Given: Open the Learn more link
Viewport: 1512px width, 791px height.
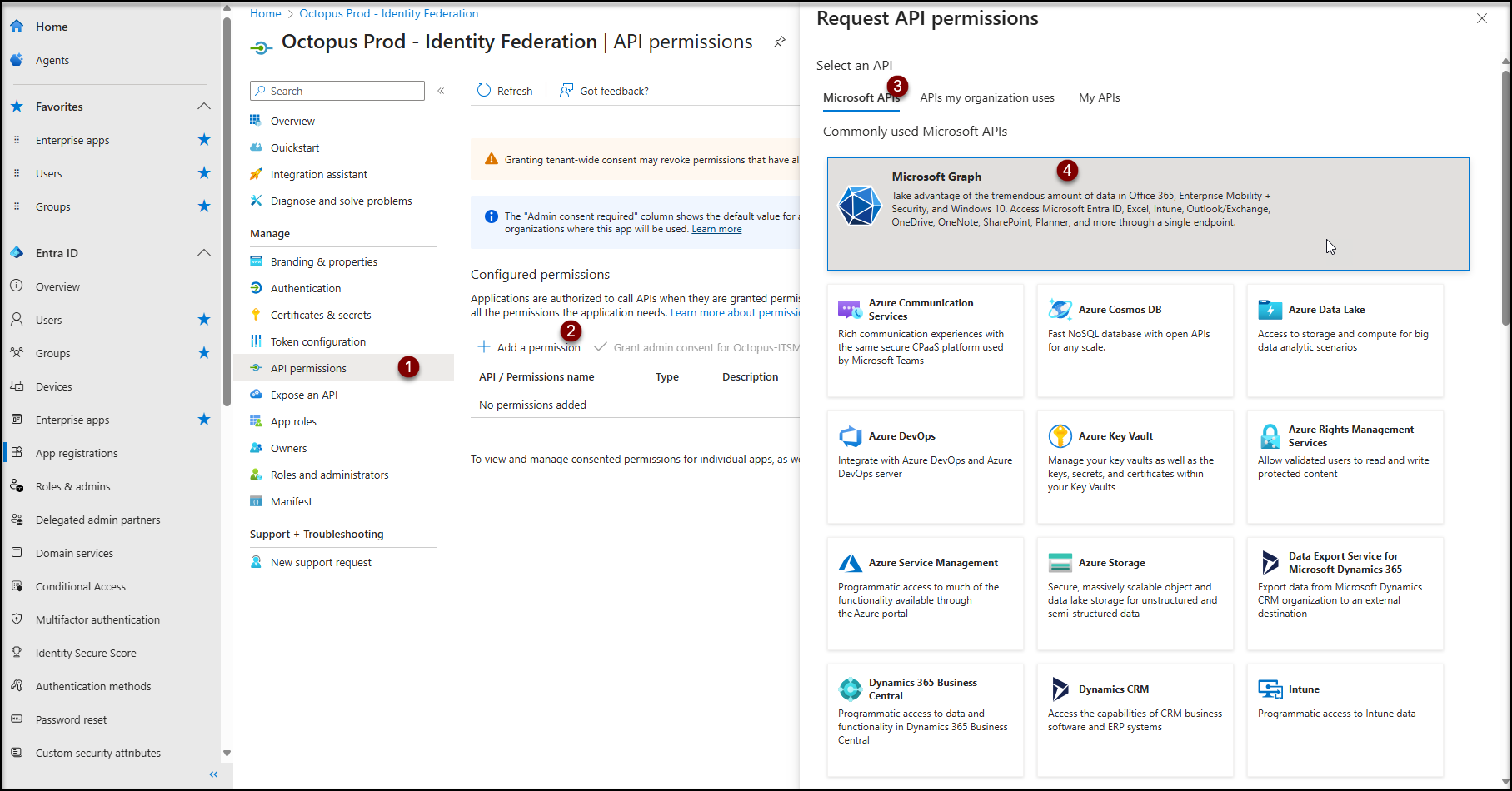Looking at the screenshot, I should (x=716, y=230).
